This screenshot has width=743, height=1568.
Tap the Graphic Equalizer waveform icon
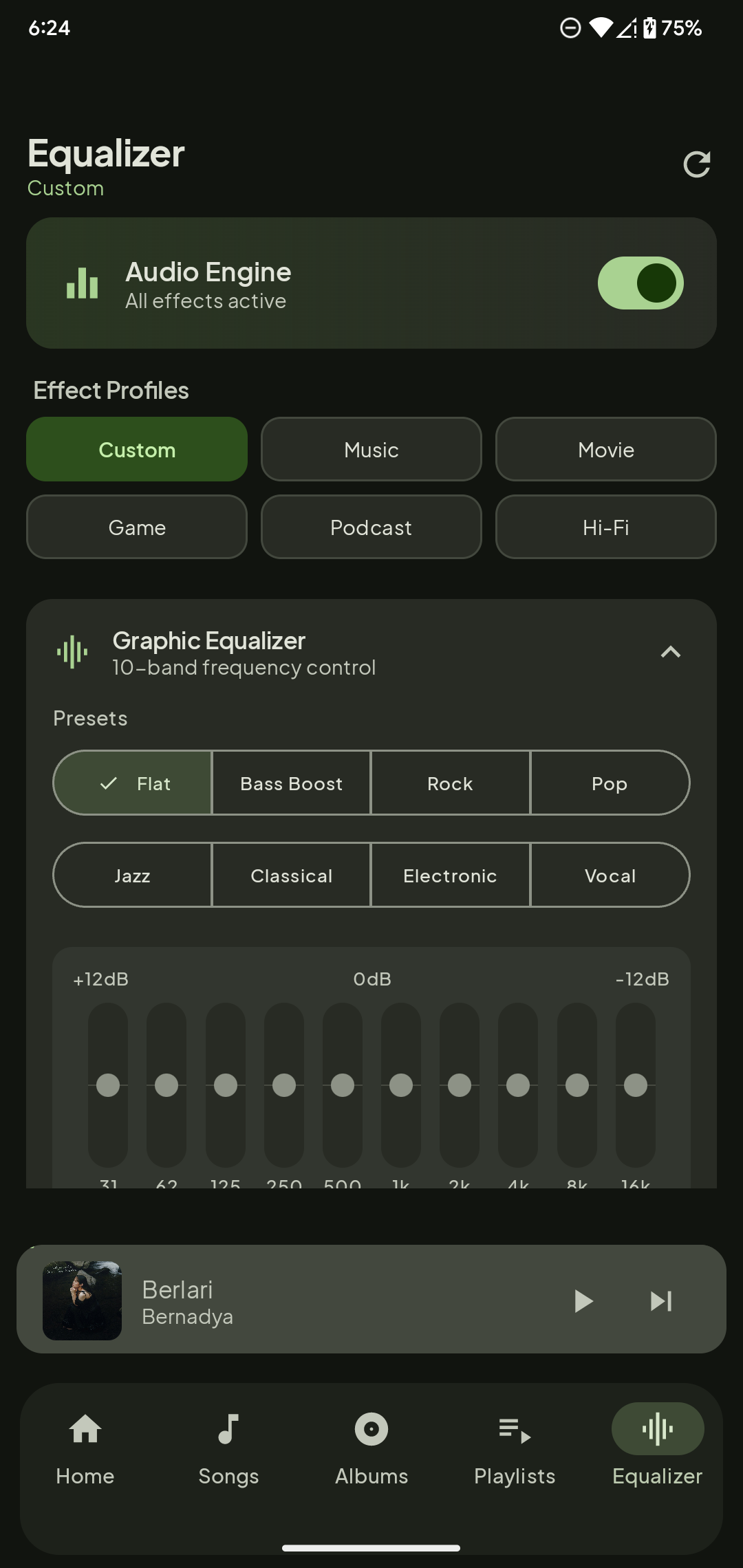click(x=72, y=652)
